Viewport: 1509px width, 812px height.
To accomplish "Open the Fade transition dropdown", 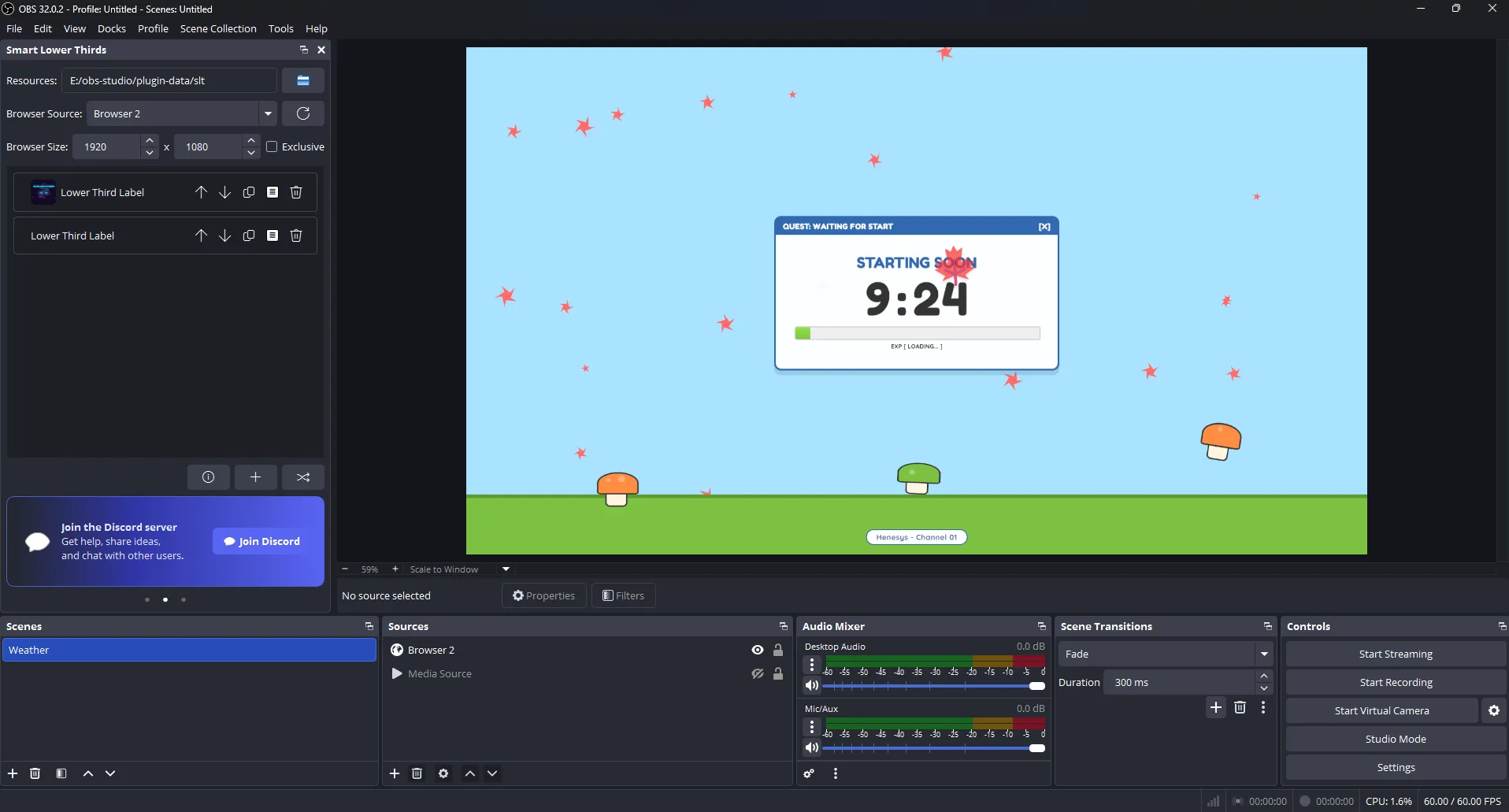I will pos(1264,654).
